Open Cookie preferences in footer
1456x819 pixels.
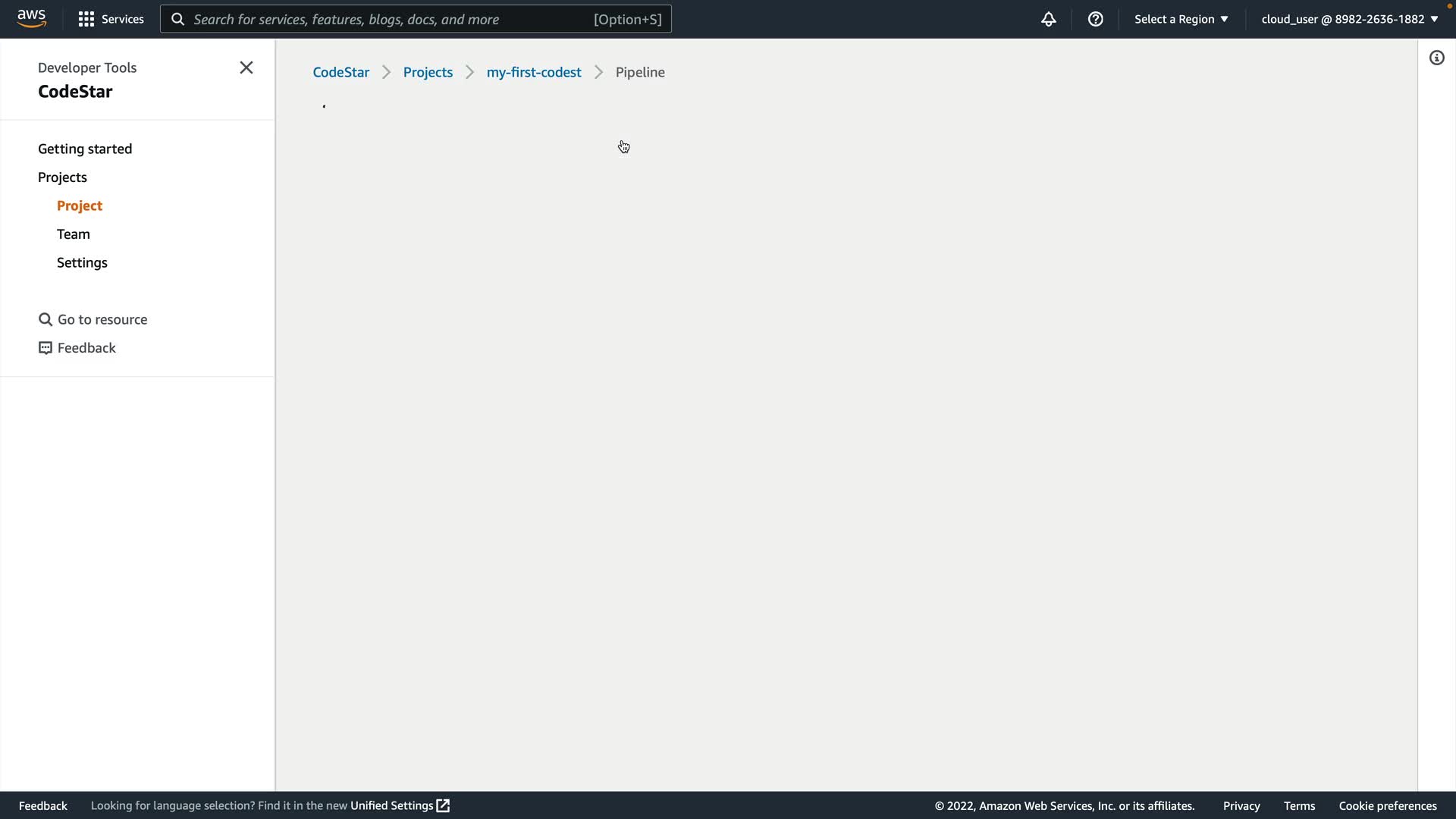1387,805
